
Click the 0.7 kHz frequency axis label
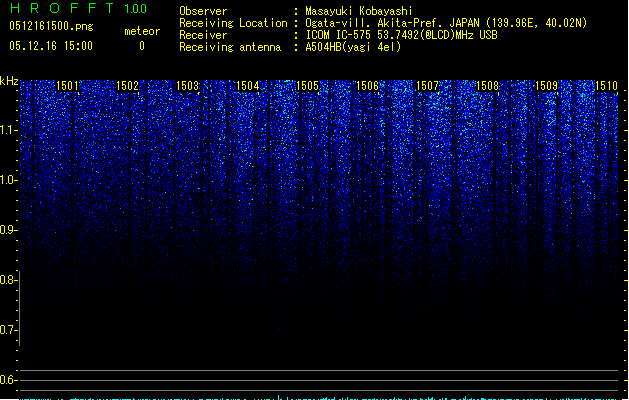pyautogui.click(x=8, y=330)
